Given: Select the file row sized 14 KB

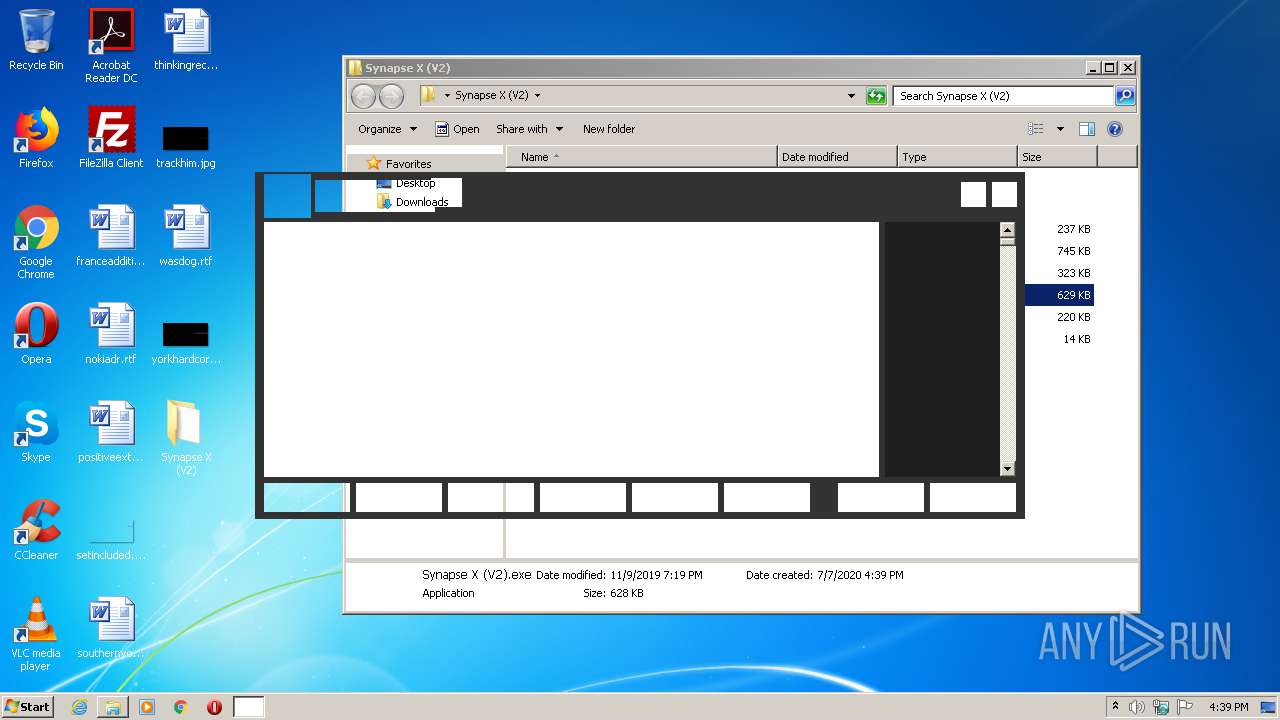Looking at the screenshot, I should [x=1059, y=339].
